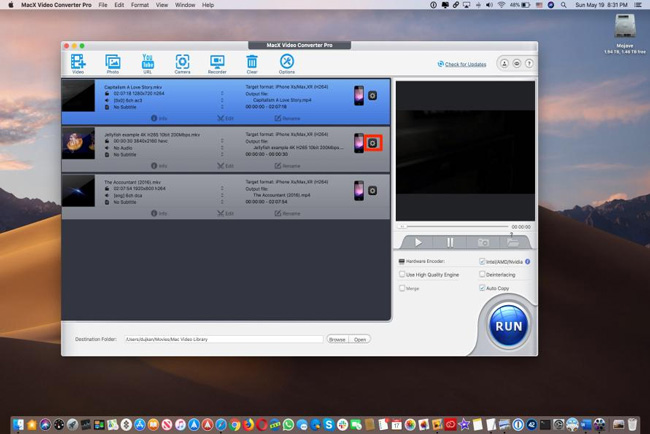Open Spotlight search in the menu bar
The image size is (650, 434).
(x=563, y=5)
